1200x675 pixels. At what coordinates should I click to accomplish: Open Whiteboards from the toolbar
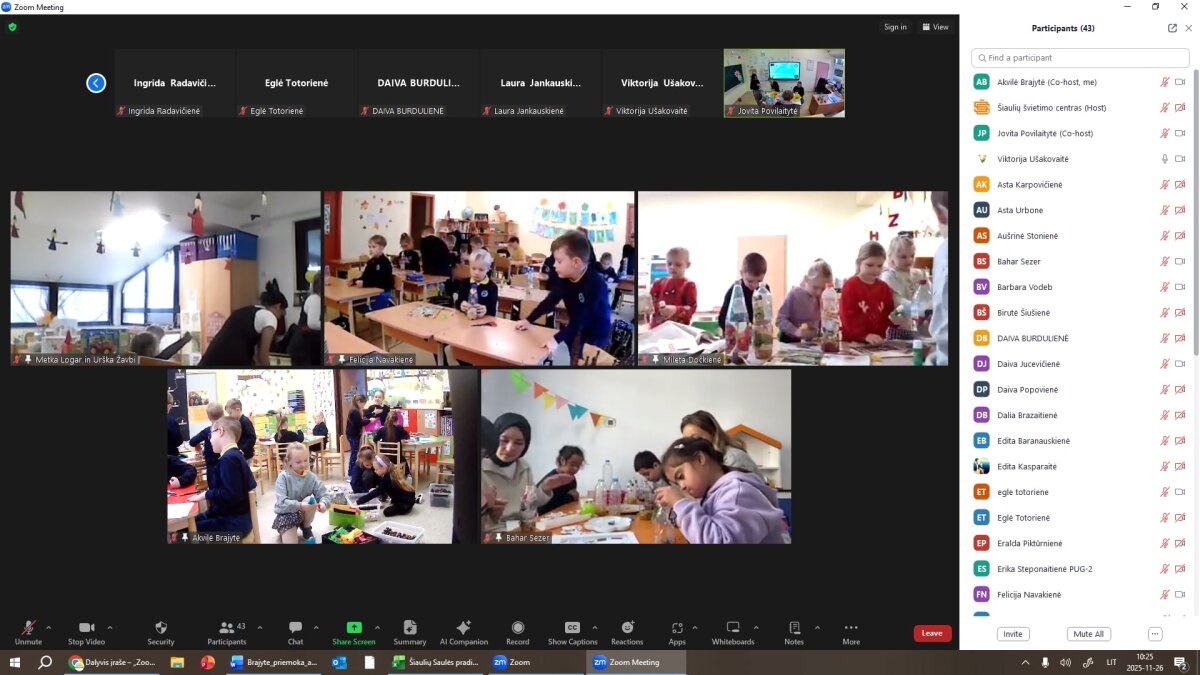(733, 628)
